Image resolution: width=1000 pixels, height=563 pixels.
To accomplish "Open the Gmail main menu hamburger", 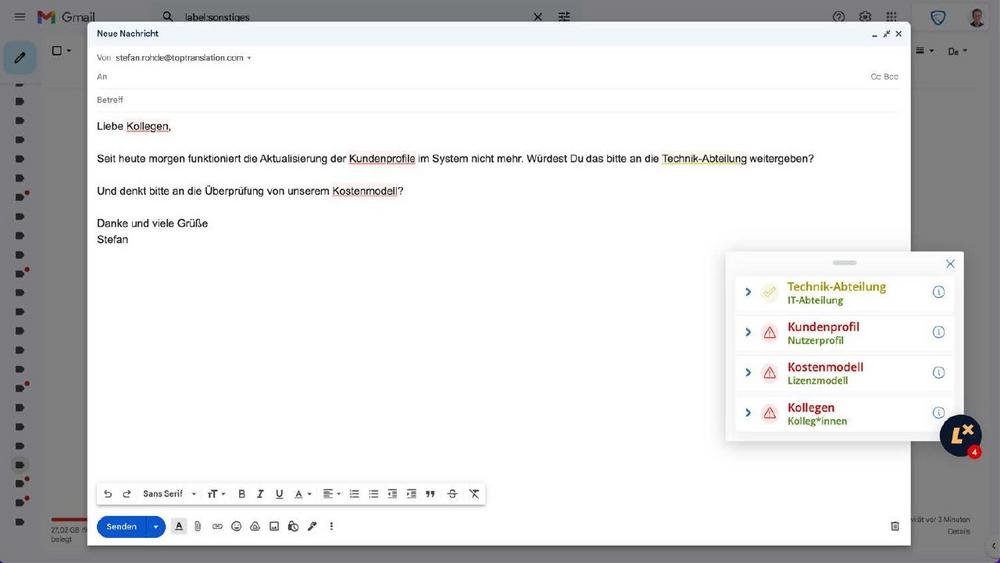I will (20, 17).
